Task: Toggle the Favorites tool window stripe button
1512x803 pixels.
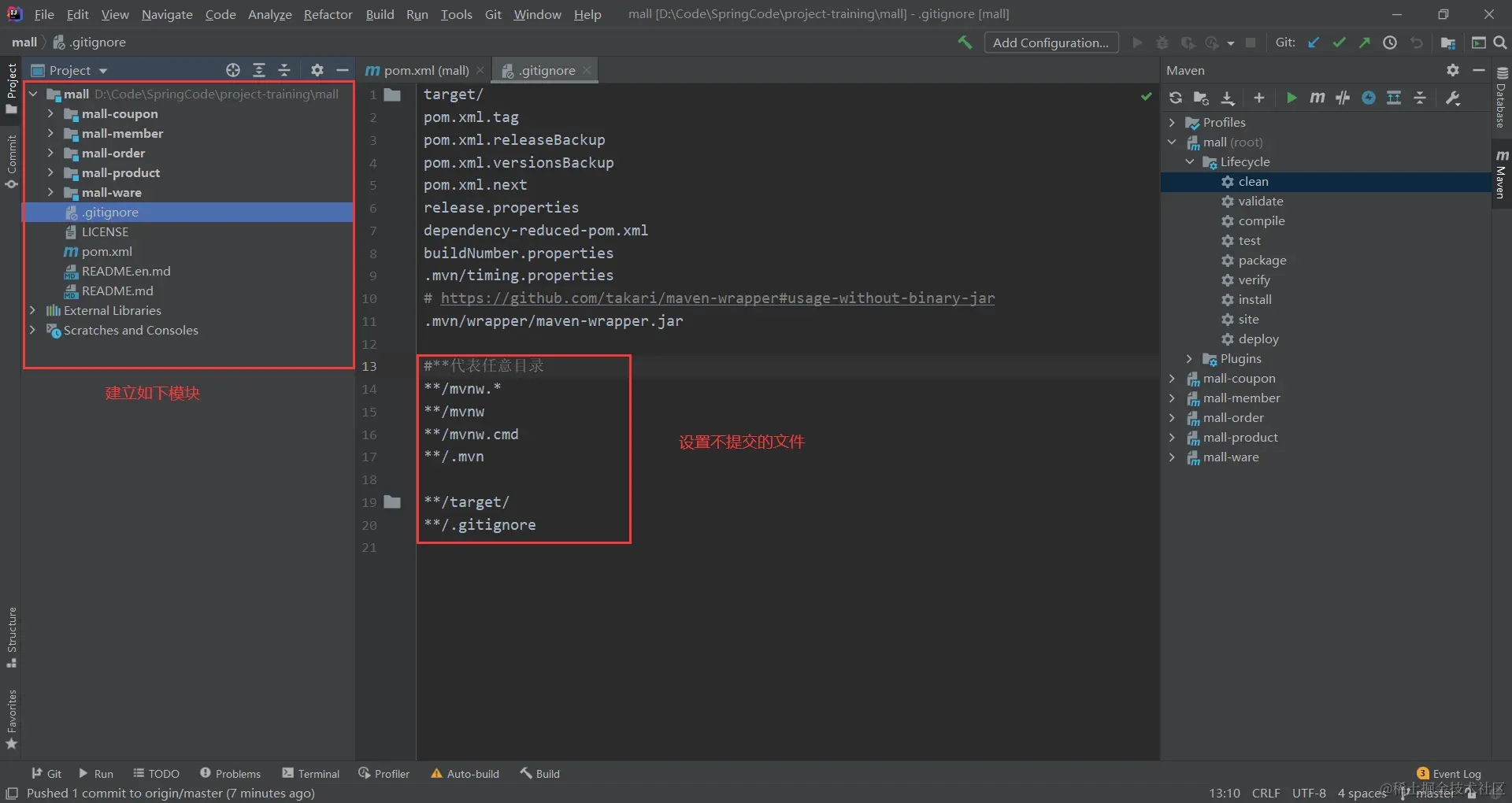Action: coord(11,720)
